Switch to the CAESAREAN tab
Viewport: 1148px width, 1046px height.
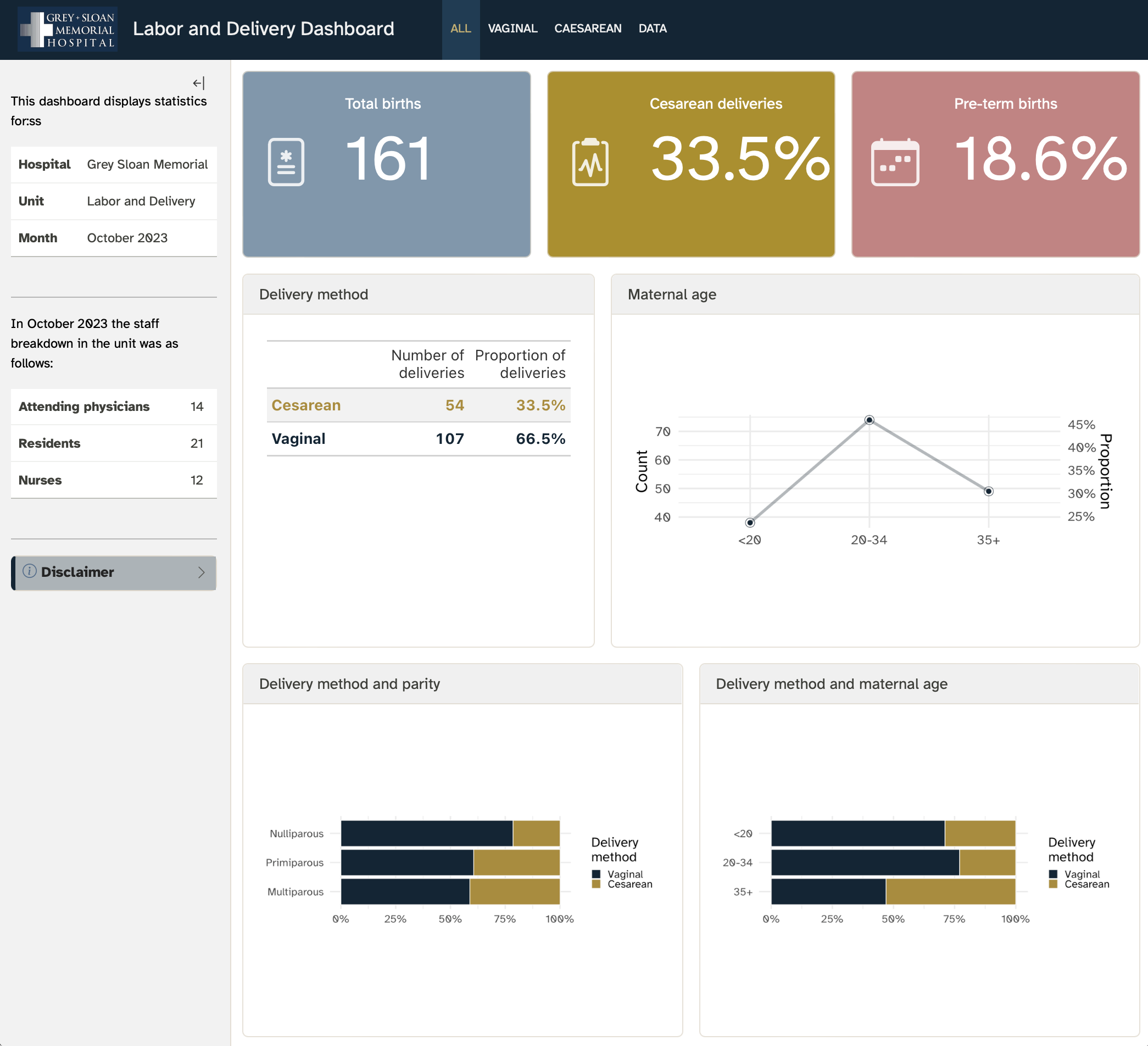tap(588, 29)
